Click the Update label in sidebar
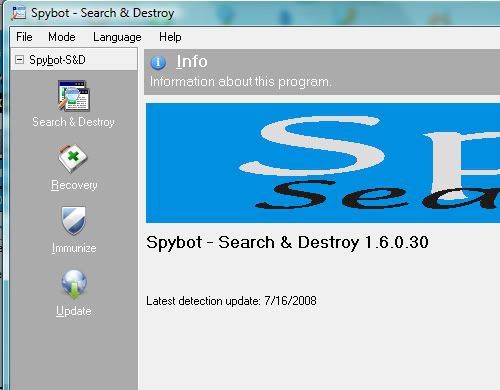Screen dimensions: 500x390 click(74, 311)
